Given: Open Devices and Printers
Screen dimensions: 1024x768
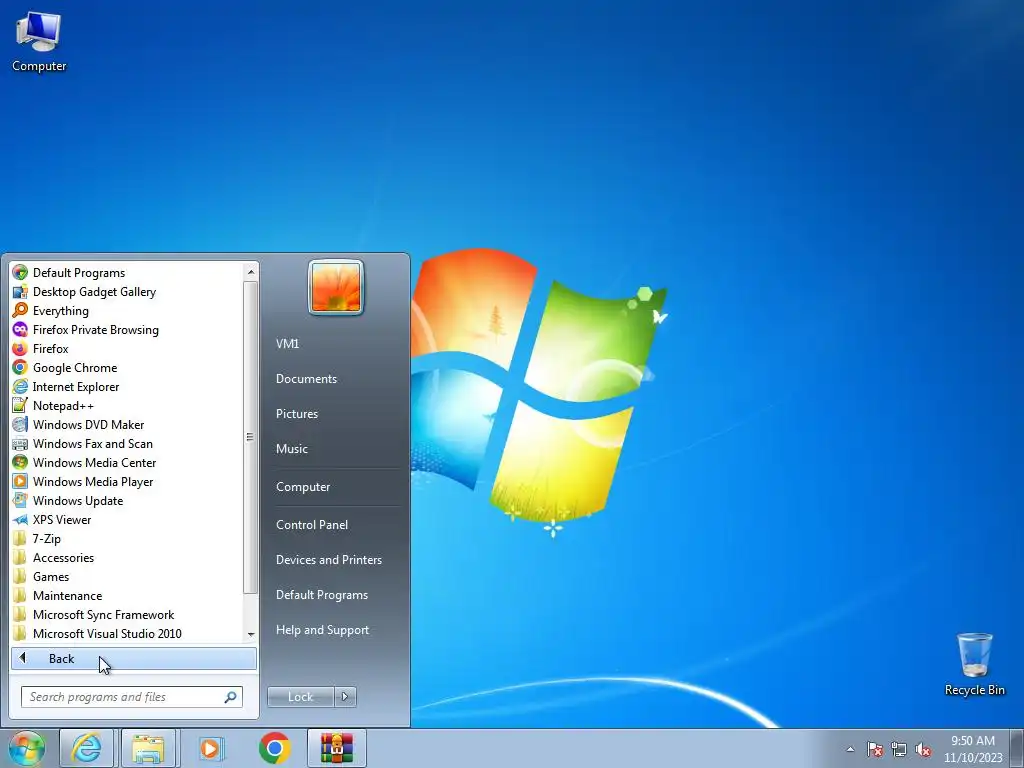Looking at the screenshot, I should (328, 560).
